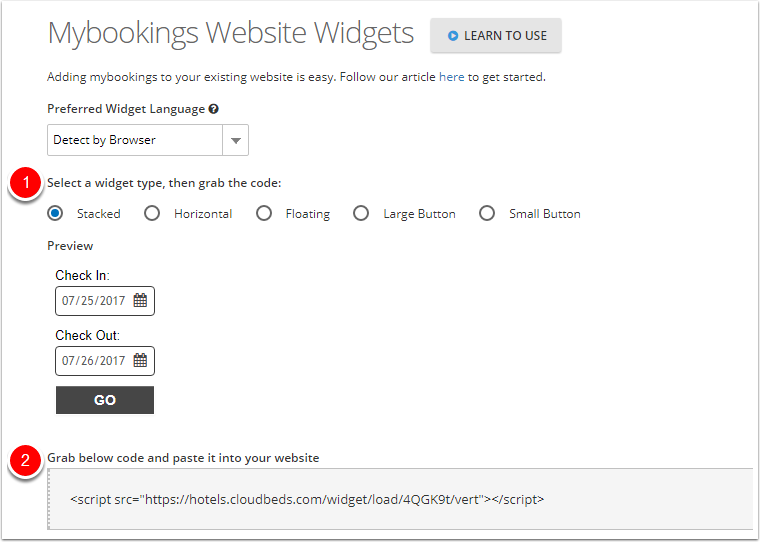Screen dimensions: 760x542
Task: Click the Check In date field
Action: coord(105,301)
